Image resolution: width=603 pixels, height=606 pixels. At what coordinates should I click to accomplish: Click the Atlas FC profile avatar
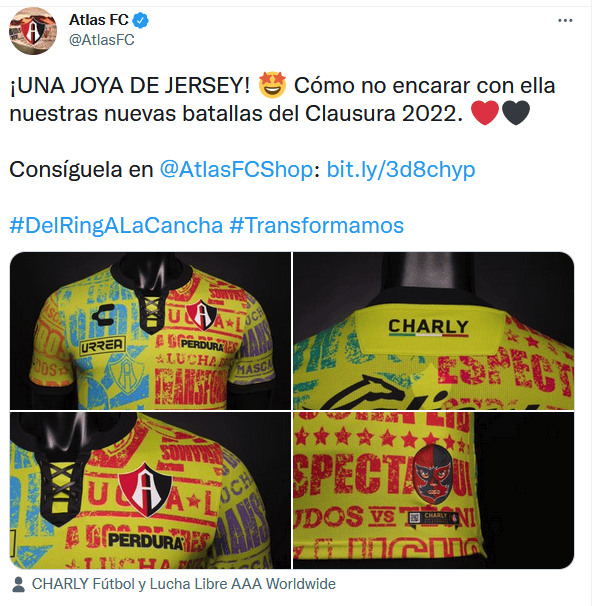pyautogui.click(x=33, y=31)
